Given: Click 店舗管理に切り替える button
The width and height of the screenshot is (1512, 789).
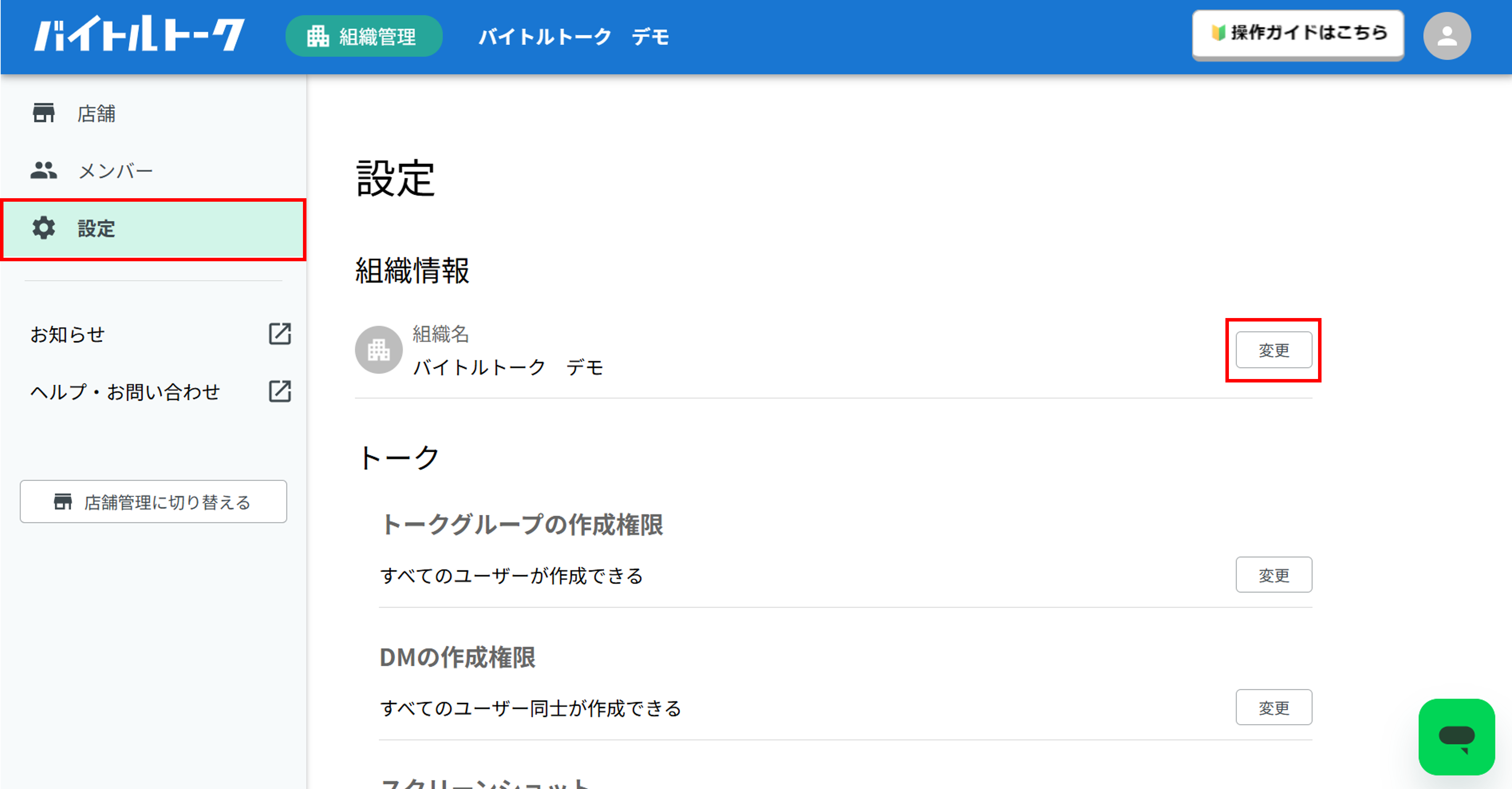Looking at the screenshot, I should pos(153,501).
